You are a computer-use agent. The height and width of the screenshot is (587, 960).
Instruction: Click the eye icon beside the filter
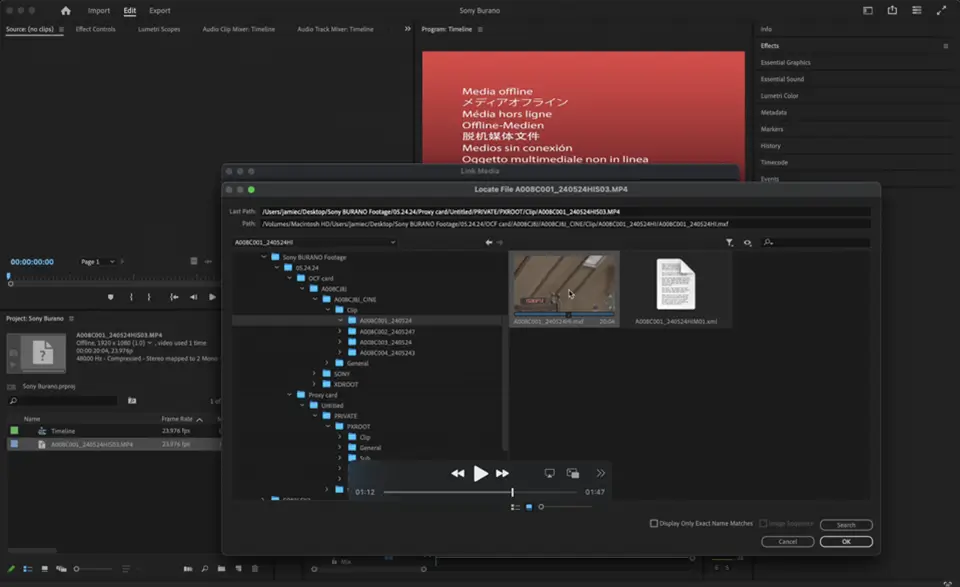pyautogui.click(x=747, y=242)
